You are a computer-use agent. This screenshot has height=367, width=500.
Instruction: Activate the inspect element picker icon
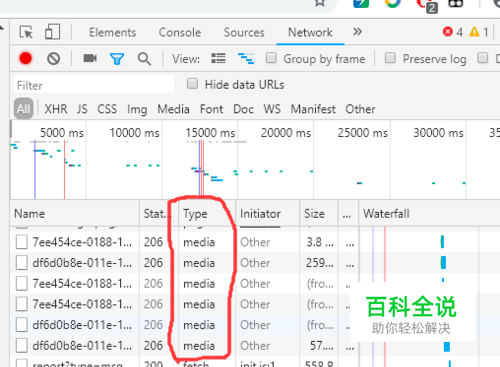26,32
